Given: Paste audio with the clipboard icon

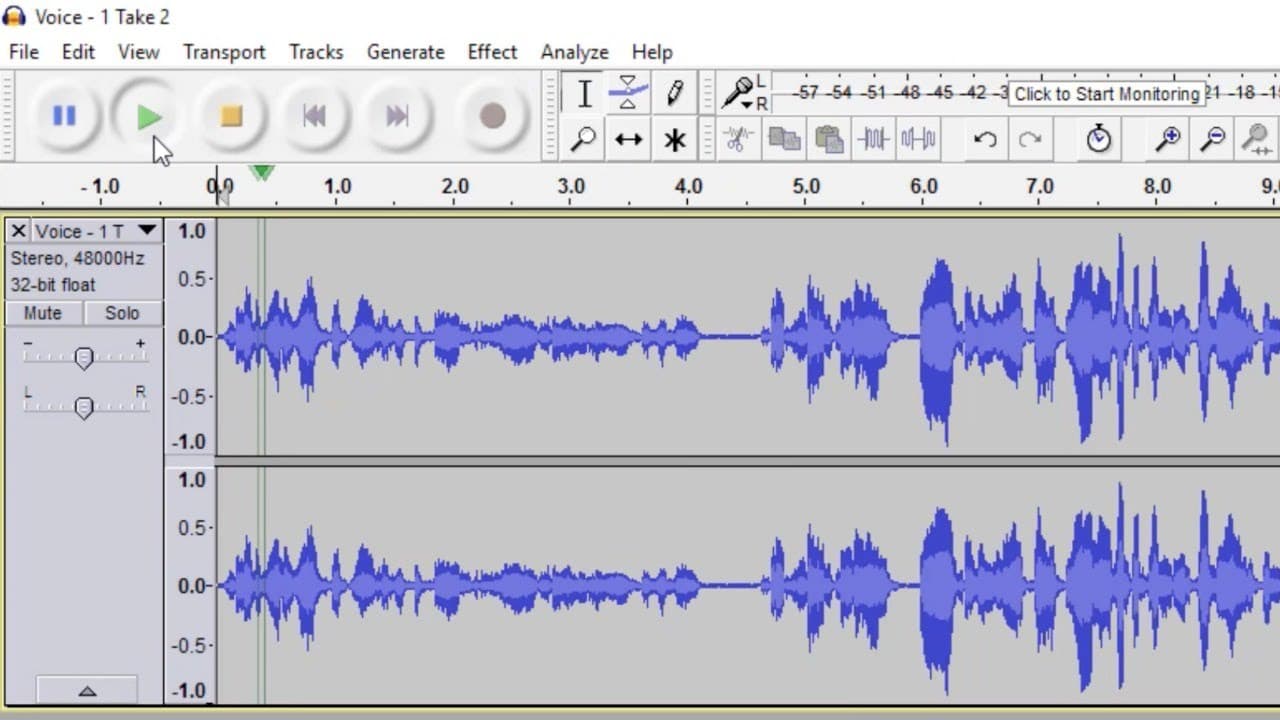Looking at the screenshot, I should 828,139.
